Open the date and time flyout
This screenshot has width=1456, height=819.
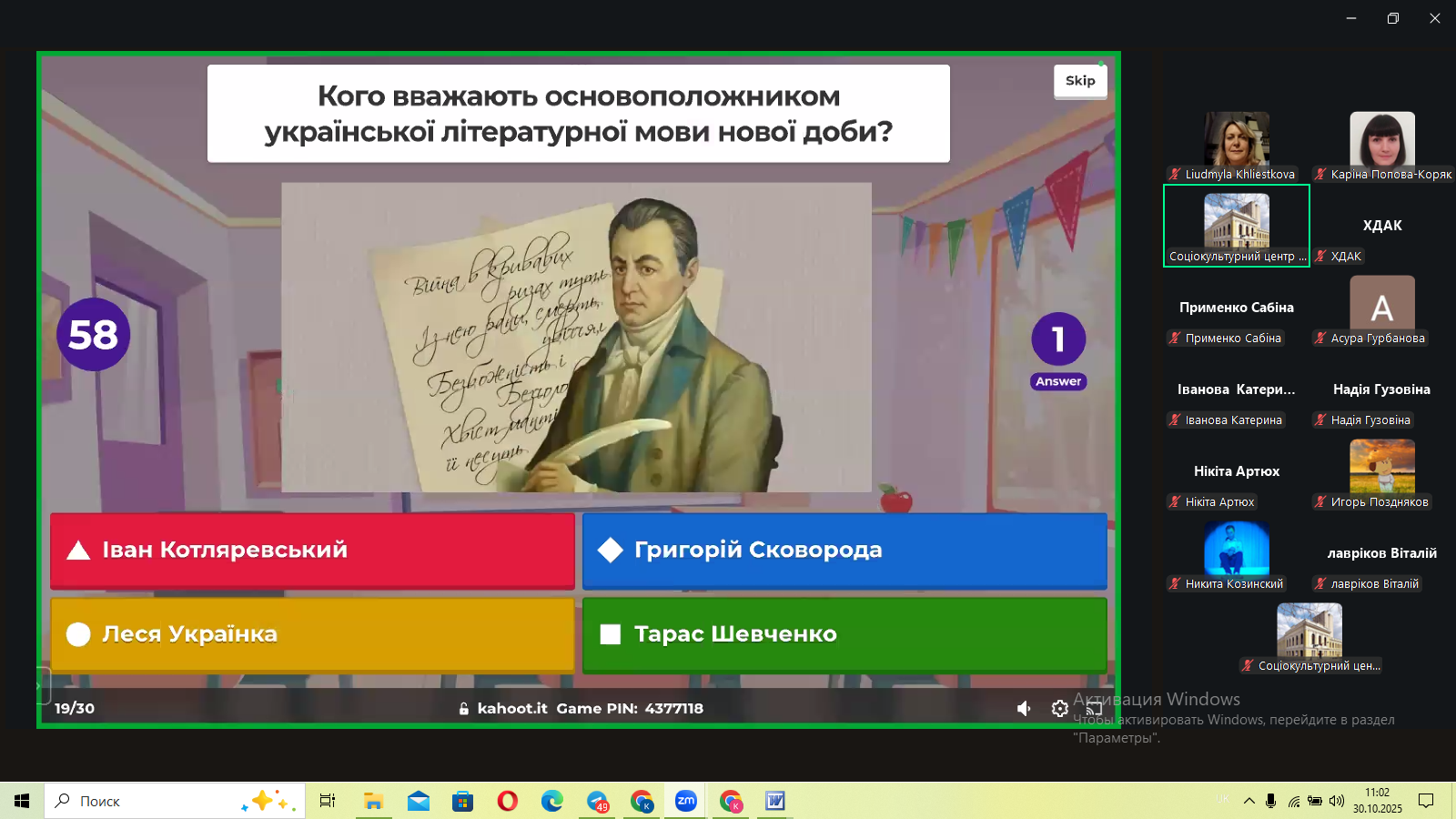tap(1377, 801)
